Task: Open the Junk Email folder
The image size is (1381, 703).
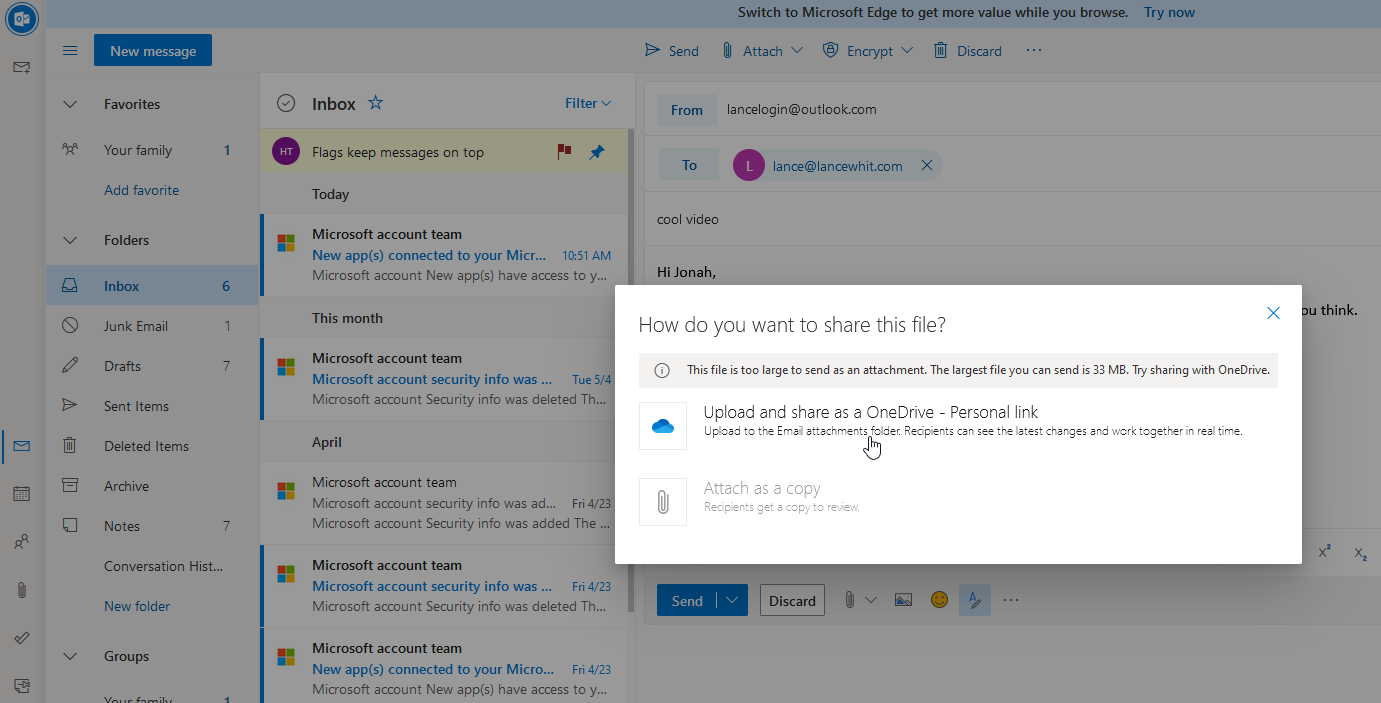Action: pyautogui.click(x=152, y=326)
